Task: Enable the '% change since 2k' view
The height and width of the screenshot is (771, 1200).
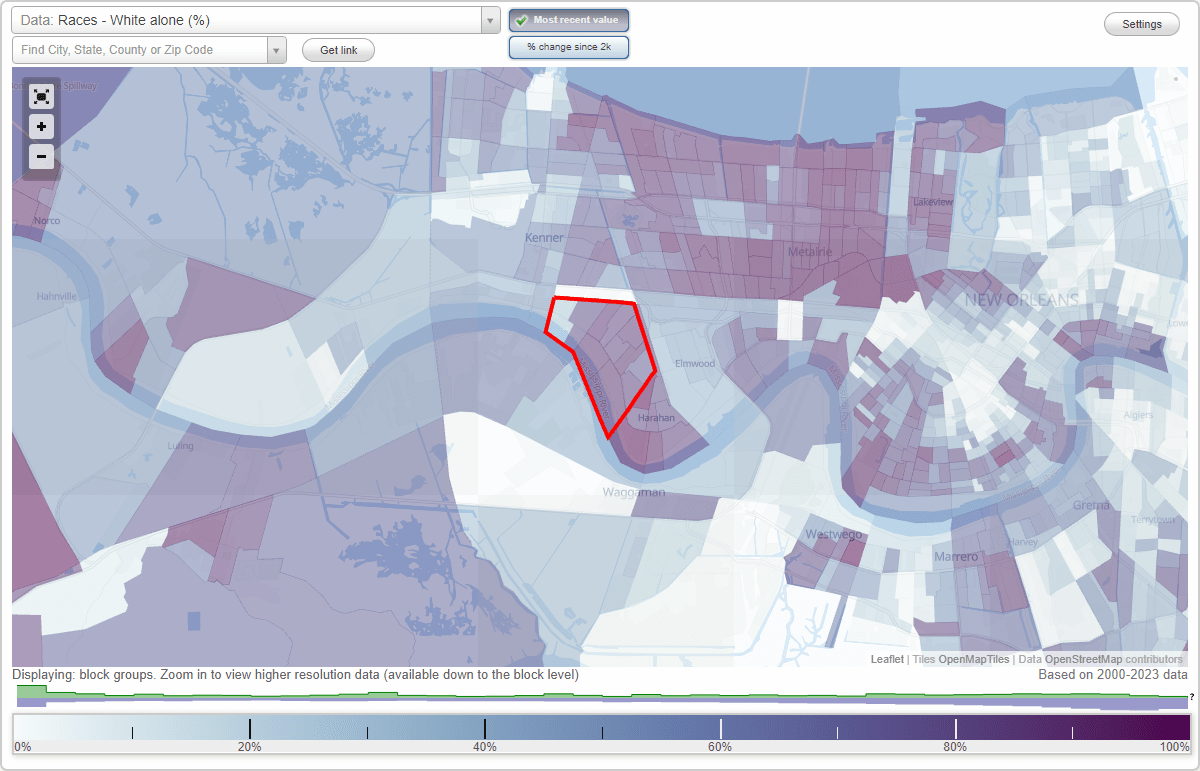Action: [x=568, y=46]
